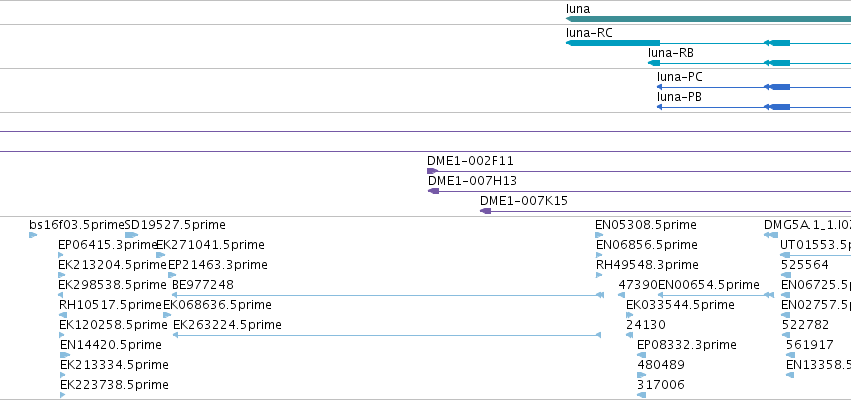Open the EN05308.5prime feature label

tap(646, 225)
